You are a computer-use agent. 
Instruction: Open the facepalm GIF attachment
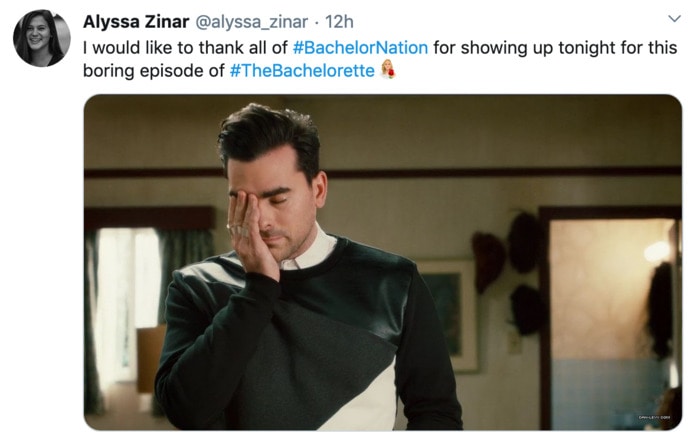pos(383,262)
